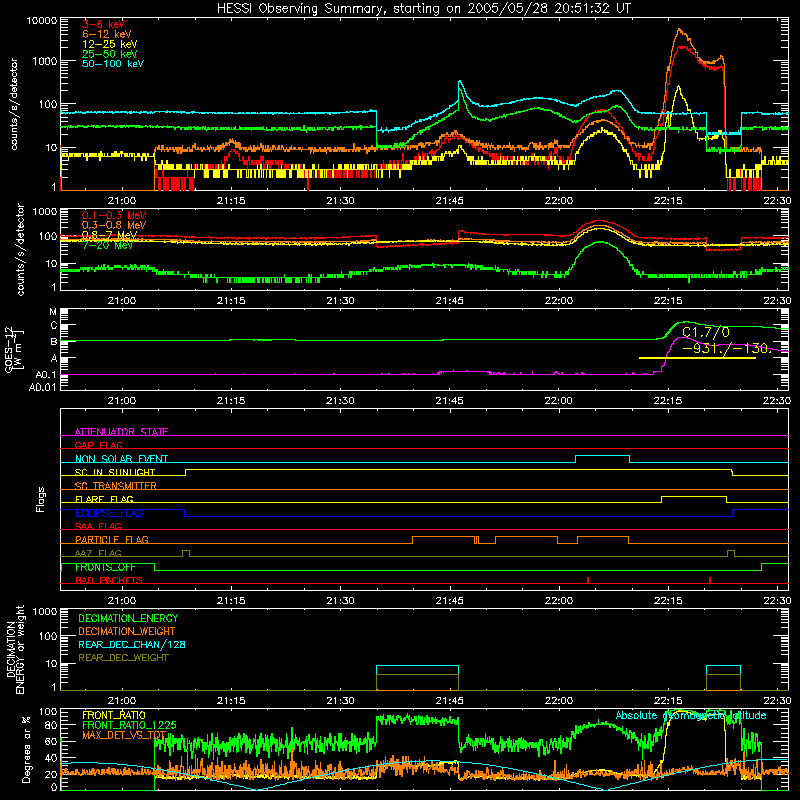The height and width of the screenshot is (800, 800).
Task: Click the 10000 tick label on top panel
Action: 42,21
